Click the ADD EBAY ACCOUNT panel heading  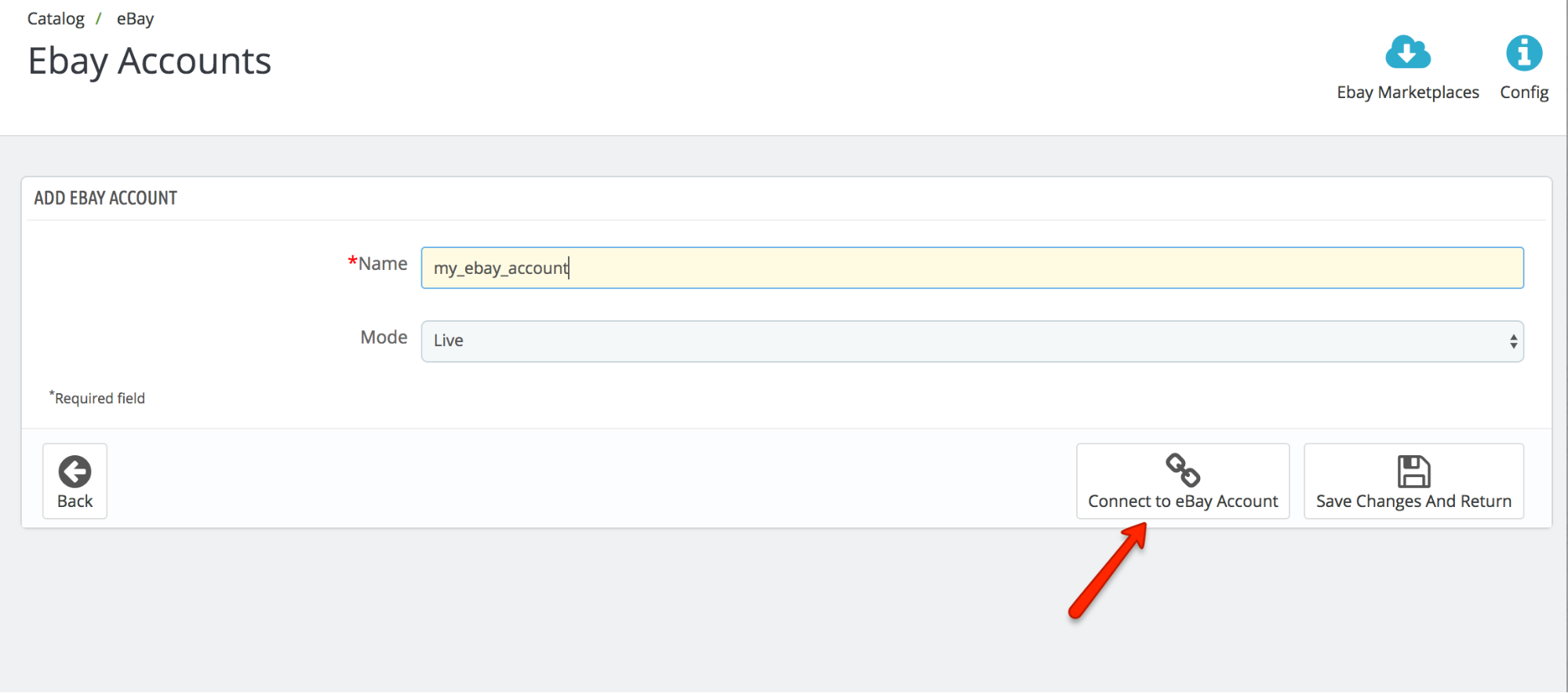(106, 198)
